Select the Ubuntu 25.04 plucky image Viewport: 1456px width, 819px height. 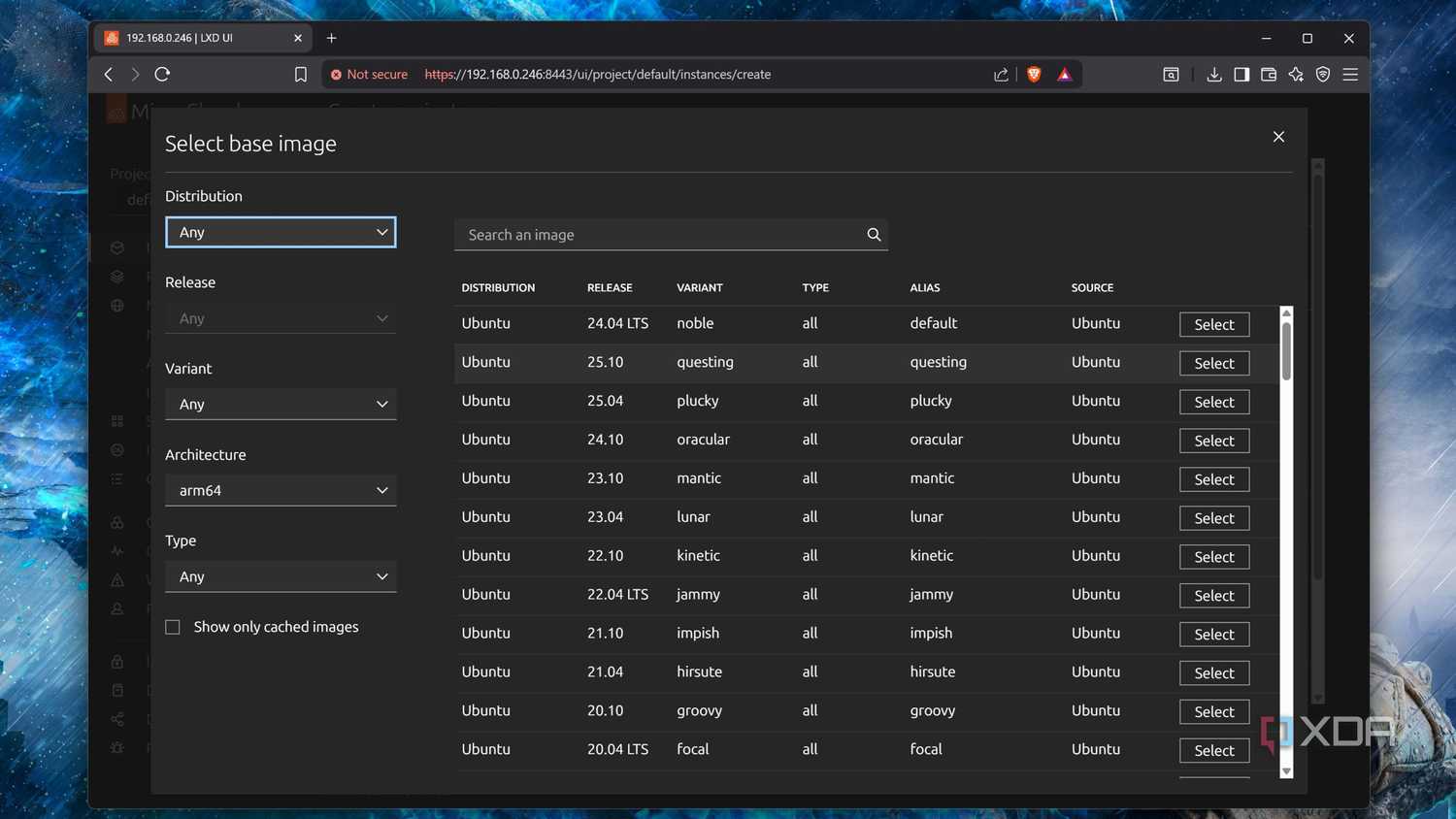(x=1214, y=402)
